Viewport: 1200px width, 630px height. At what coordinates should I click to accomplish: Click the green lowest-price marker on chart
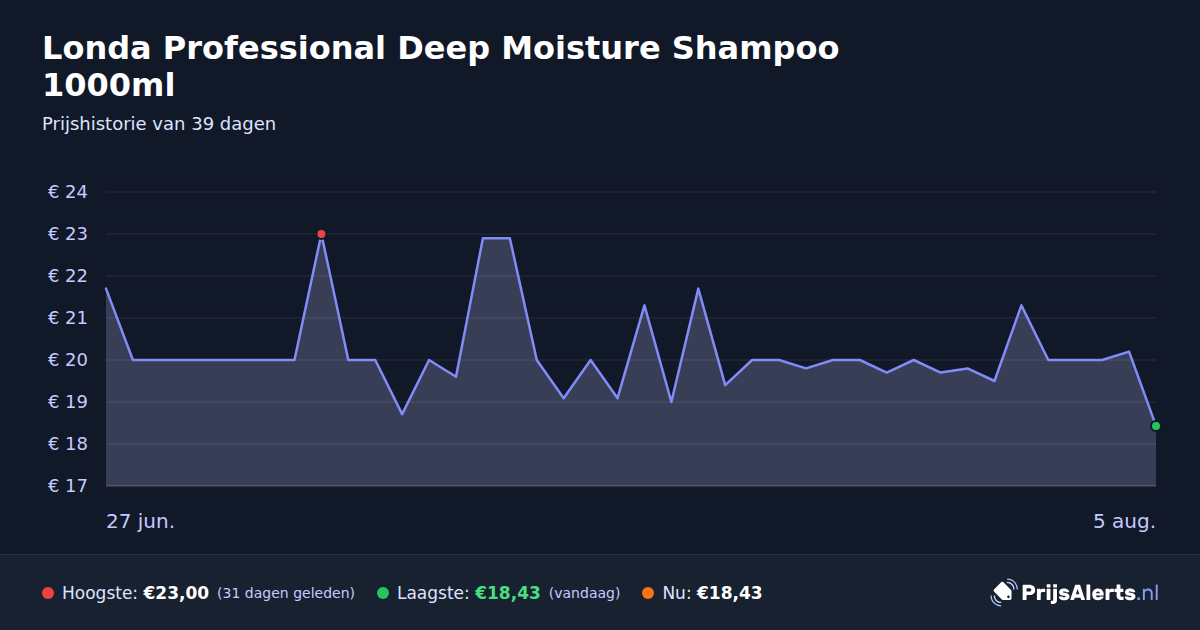(x=1156, y=426)
